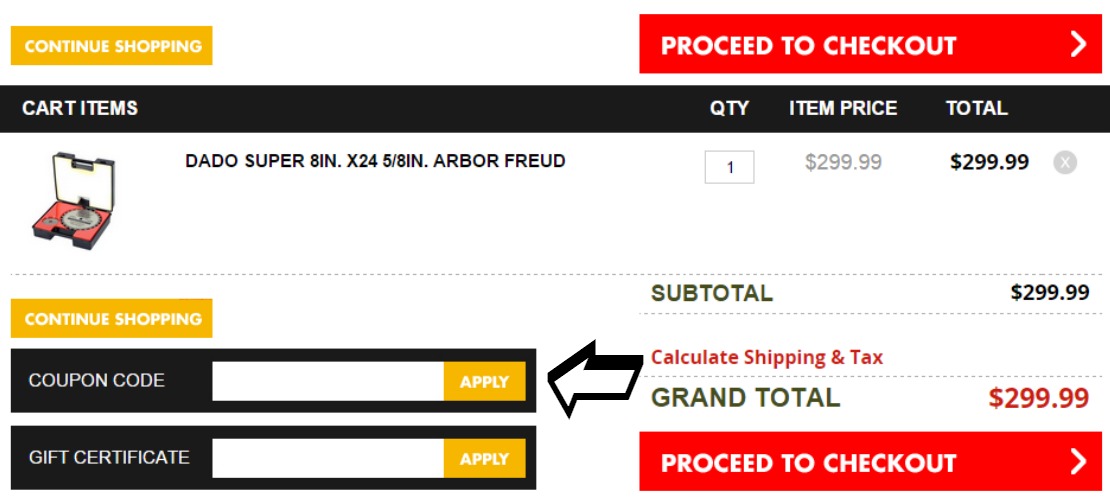The image size is (1110, 500).
Task: Apply the gift certificate
Action: pyautogui.click(x=485, y=458)
